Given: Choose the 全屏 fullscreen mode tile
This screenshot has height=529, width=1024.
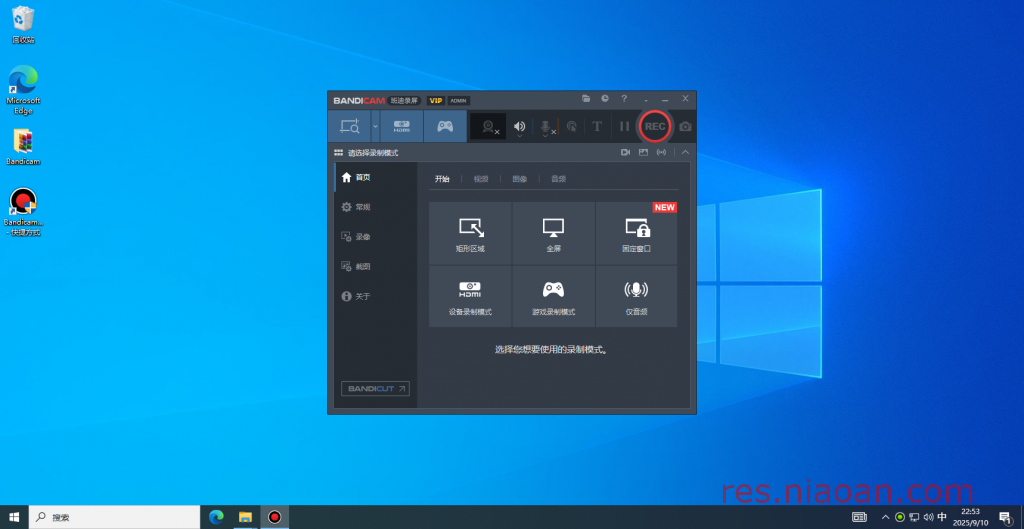Looking at the screenshot, I should coord(553,233).
